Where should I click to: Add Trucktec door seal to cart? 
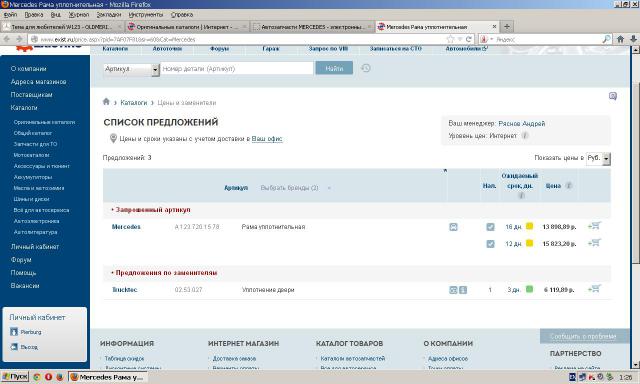(594, 289)
